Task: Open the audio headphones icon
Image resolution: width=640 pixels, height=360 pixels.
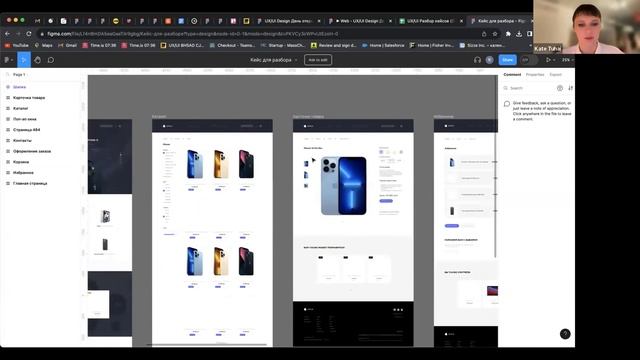Action: pos(477,60)
